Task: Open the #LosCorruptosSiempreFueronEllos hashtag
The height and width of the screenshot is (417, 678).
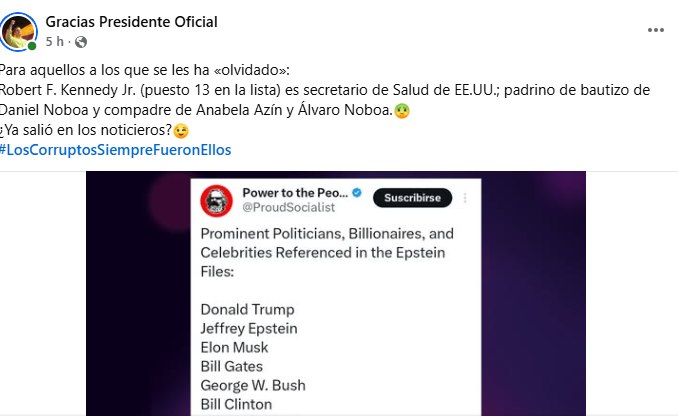Action: [x=116, y=150]
